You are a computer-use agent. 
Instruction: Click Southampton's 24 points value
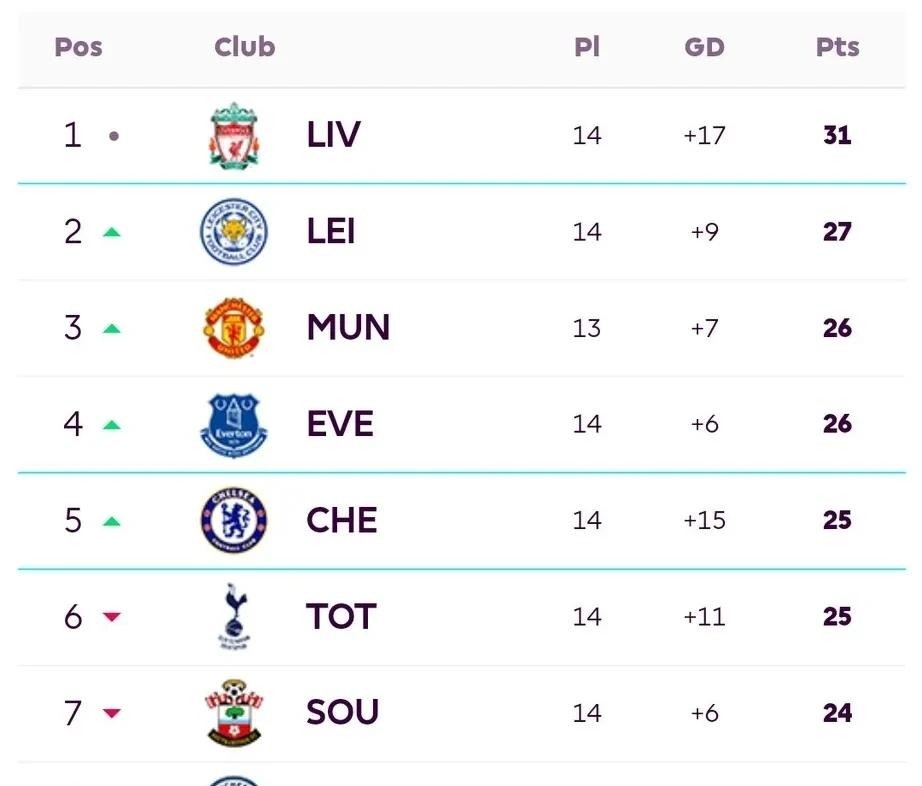[837, 713]
